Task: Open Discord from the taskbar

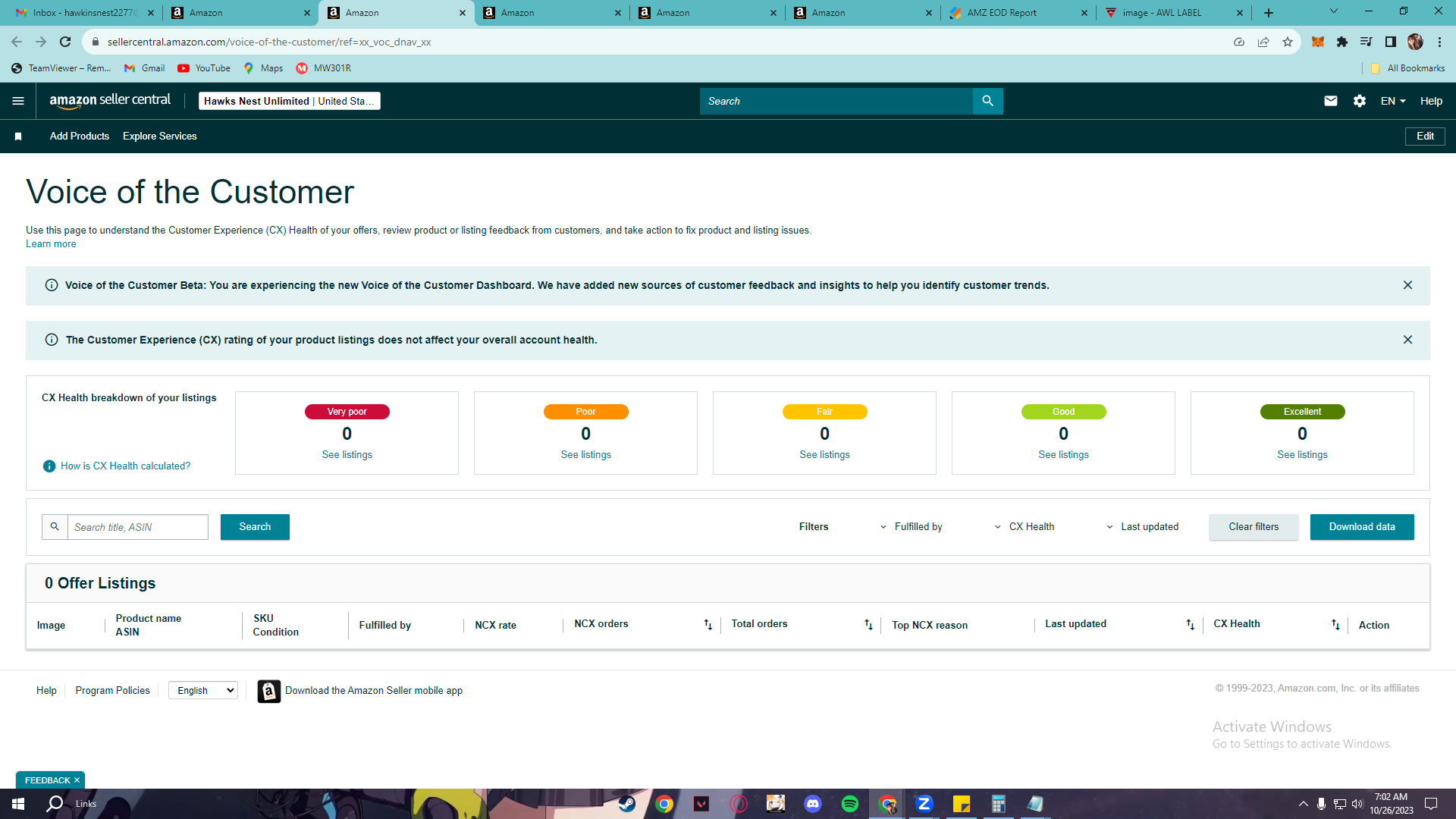Action: pyautogui.click(x=813, y=804)
